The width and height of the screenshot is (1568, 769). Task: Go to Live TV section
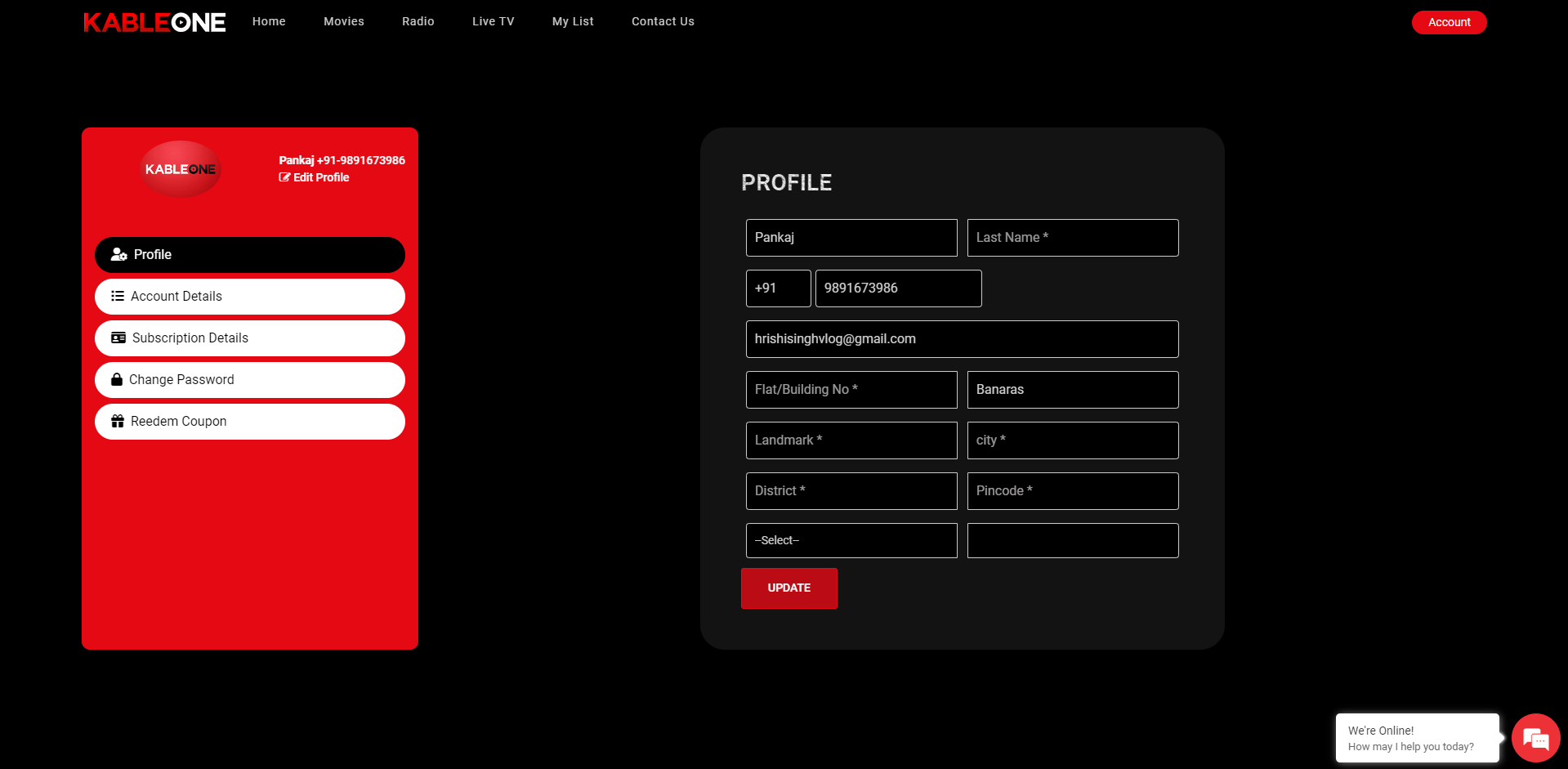493,22
